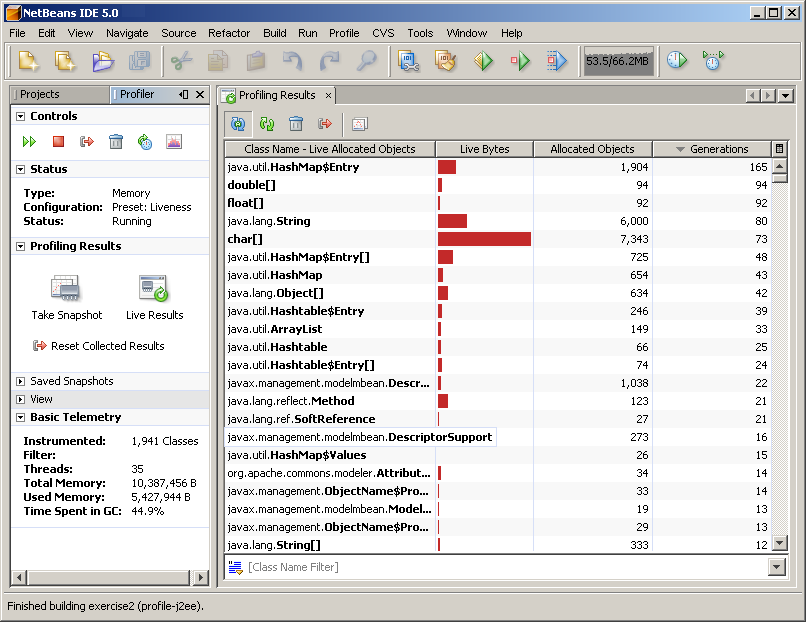Open a project with the folder icon
The image size is (806, 622).
click(x=103, y=61)
